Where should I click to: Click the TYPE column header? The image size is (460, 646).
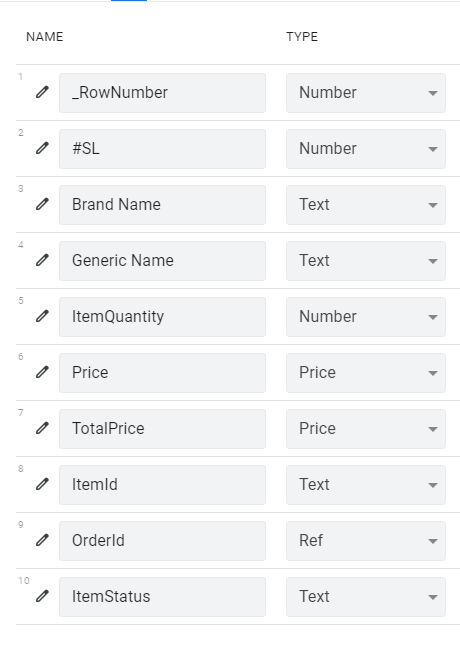tap(302, 37)
